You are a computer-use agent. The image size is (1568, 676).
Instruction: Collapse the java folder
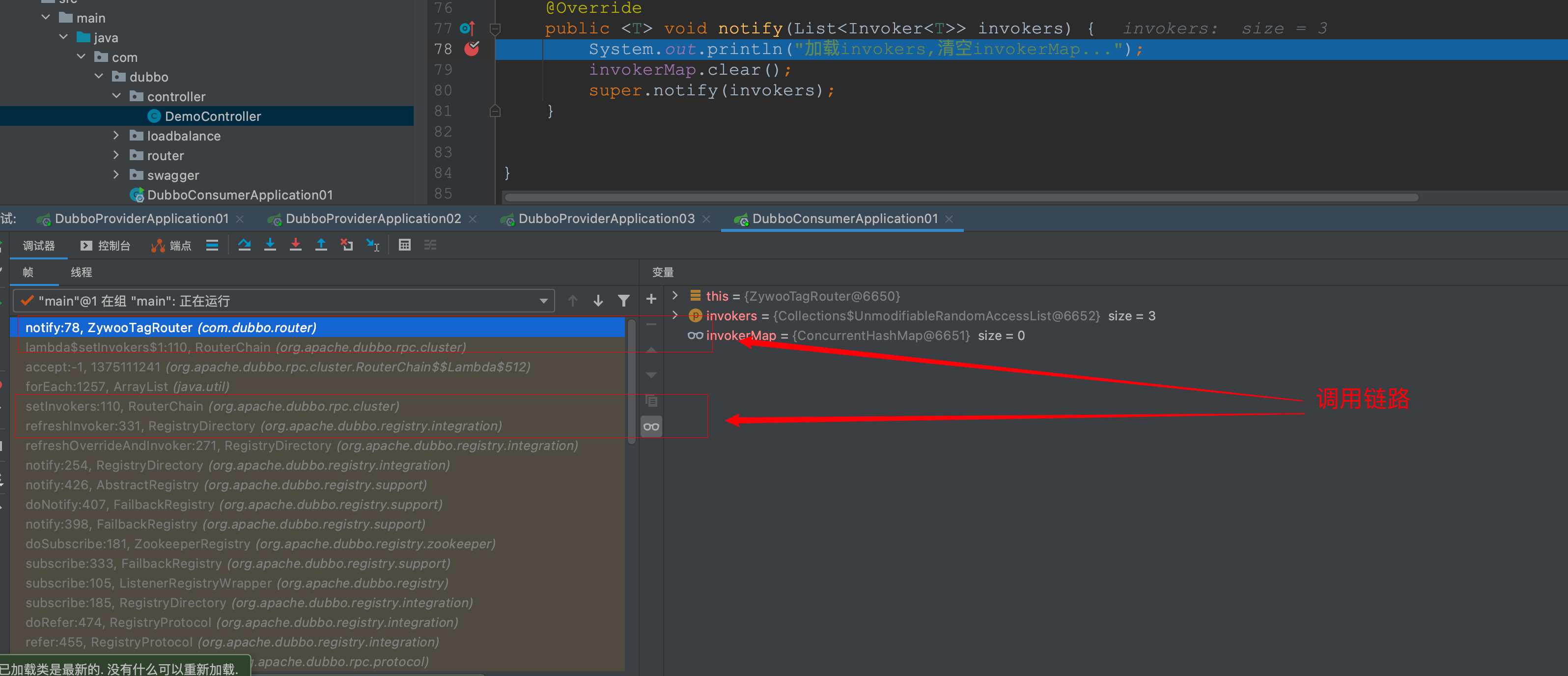coord(64,37)
